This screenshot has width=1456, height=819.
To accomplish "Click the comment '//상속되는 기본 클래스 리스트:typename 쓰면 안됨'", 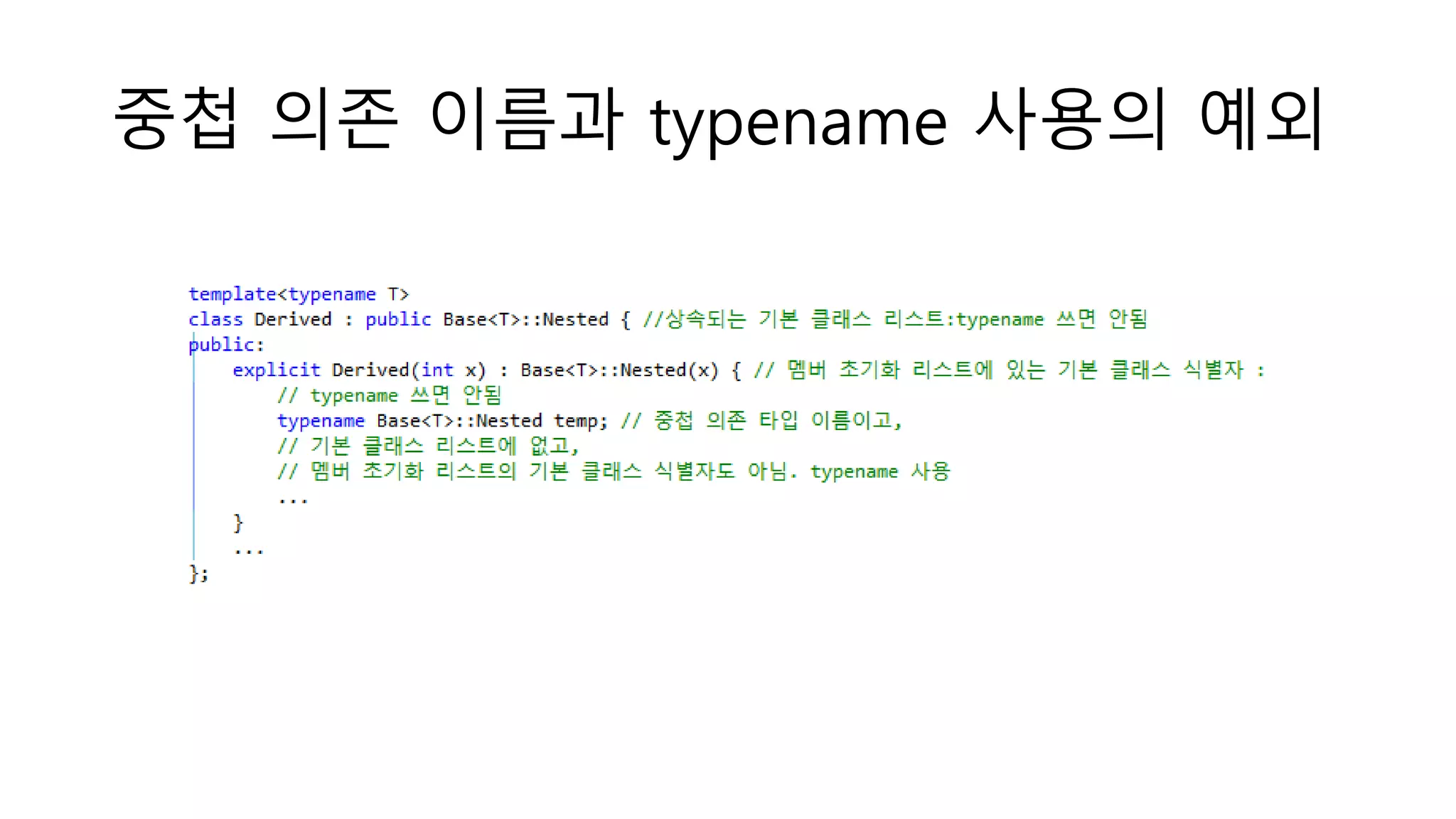I will [x=895, y=319].
